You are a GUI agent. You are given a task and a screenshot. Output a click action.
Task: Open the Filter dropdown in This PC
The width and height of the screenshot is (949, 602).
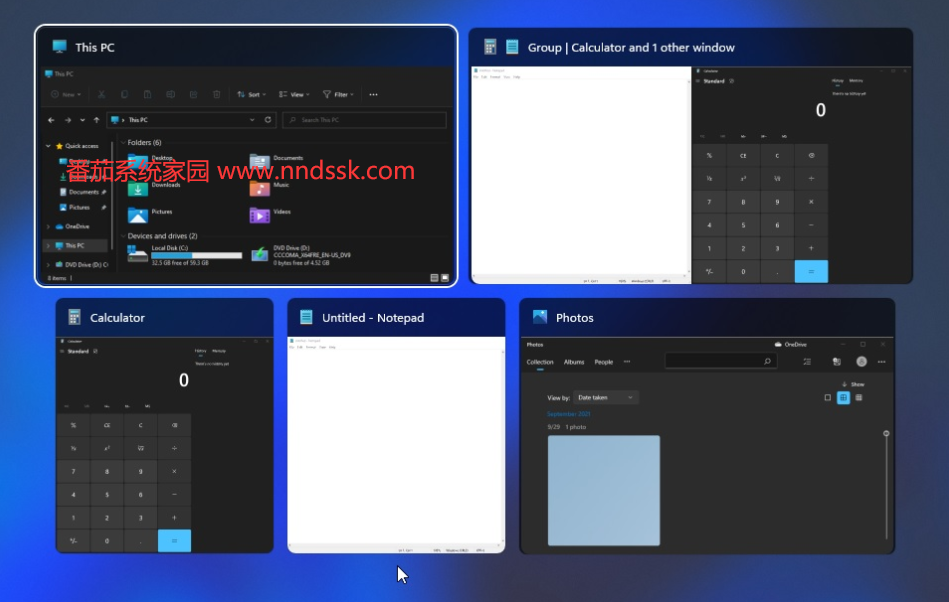[x=338, y=94]
